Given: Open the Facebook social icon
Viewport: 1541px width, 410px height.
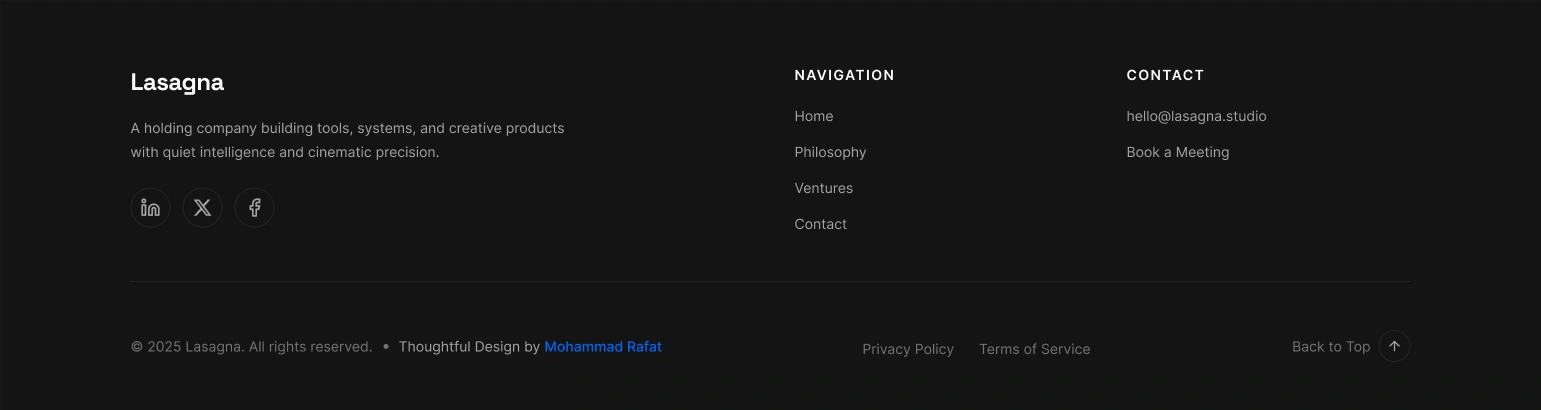Looking at the screenshot, I should [254, 208].
